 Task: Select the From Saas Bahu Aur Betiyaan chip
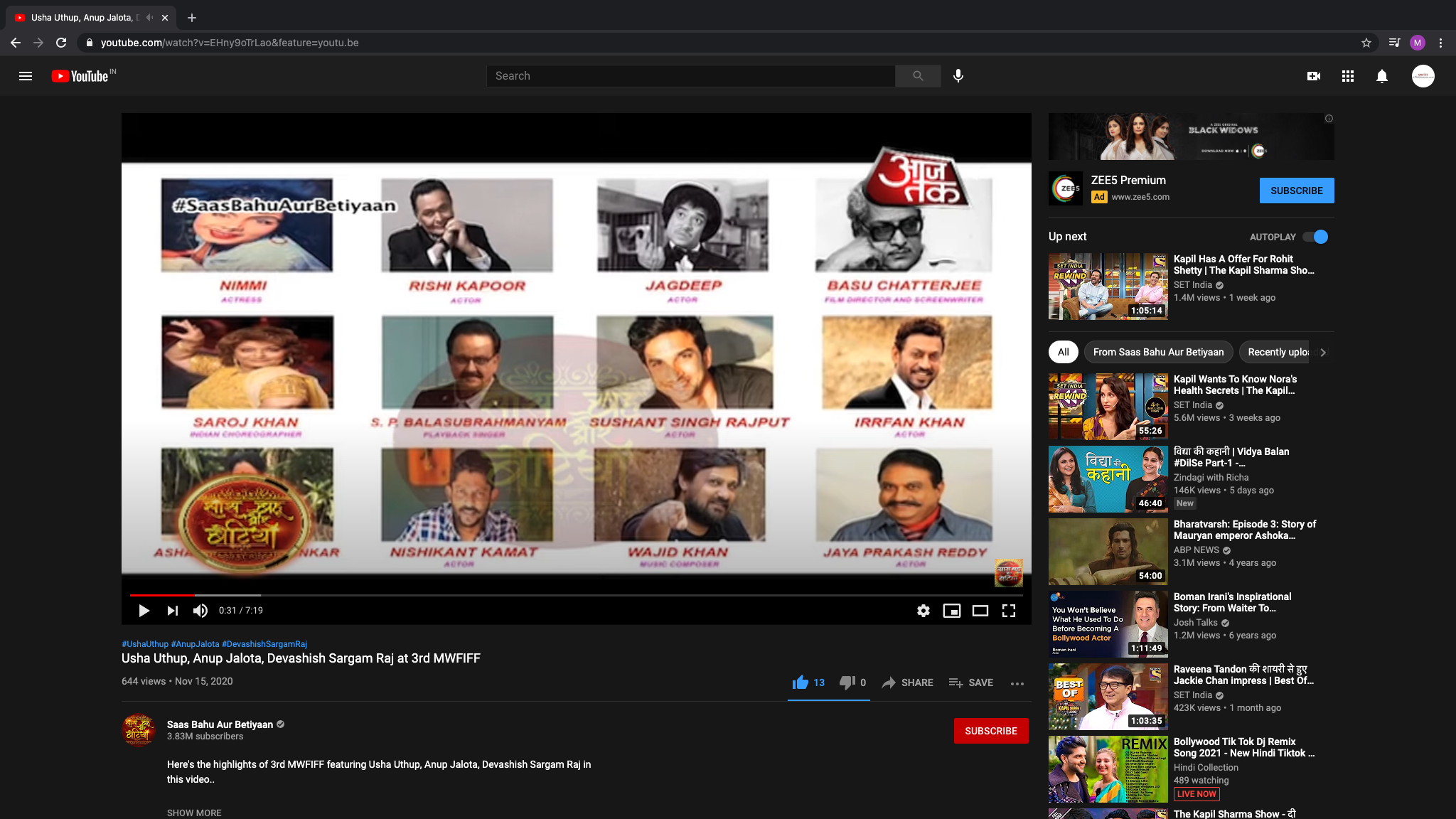point(1158,352)
